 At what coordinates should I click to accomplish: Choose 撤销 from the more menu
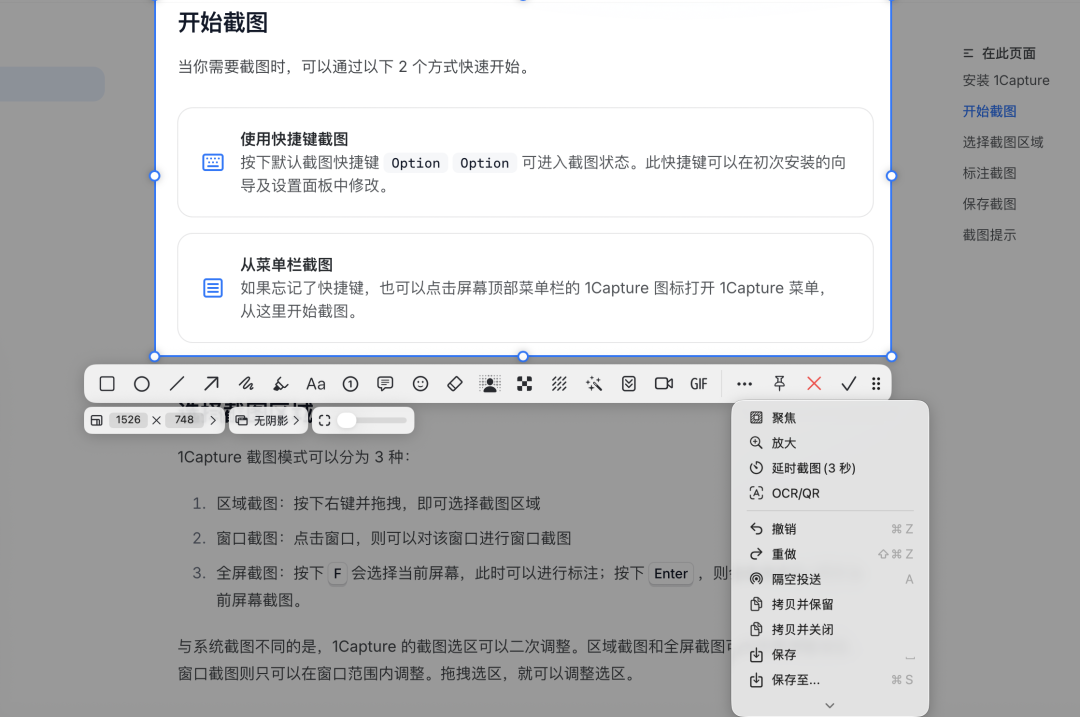click(x=830, y=529)
